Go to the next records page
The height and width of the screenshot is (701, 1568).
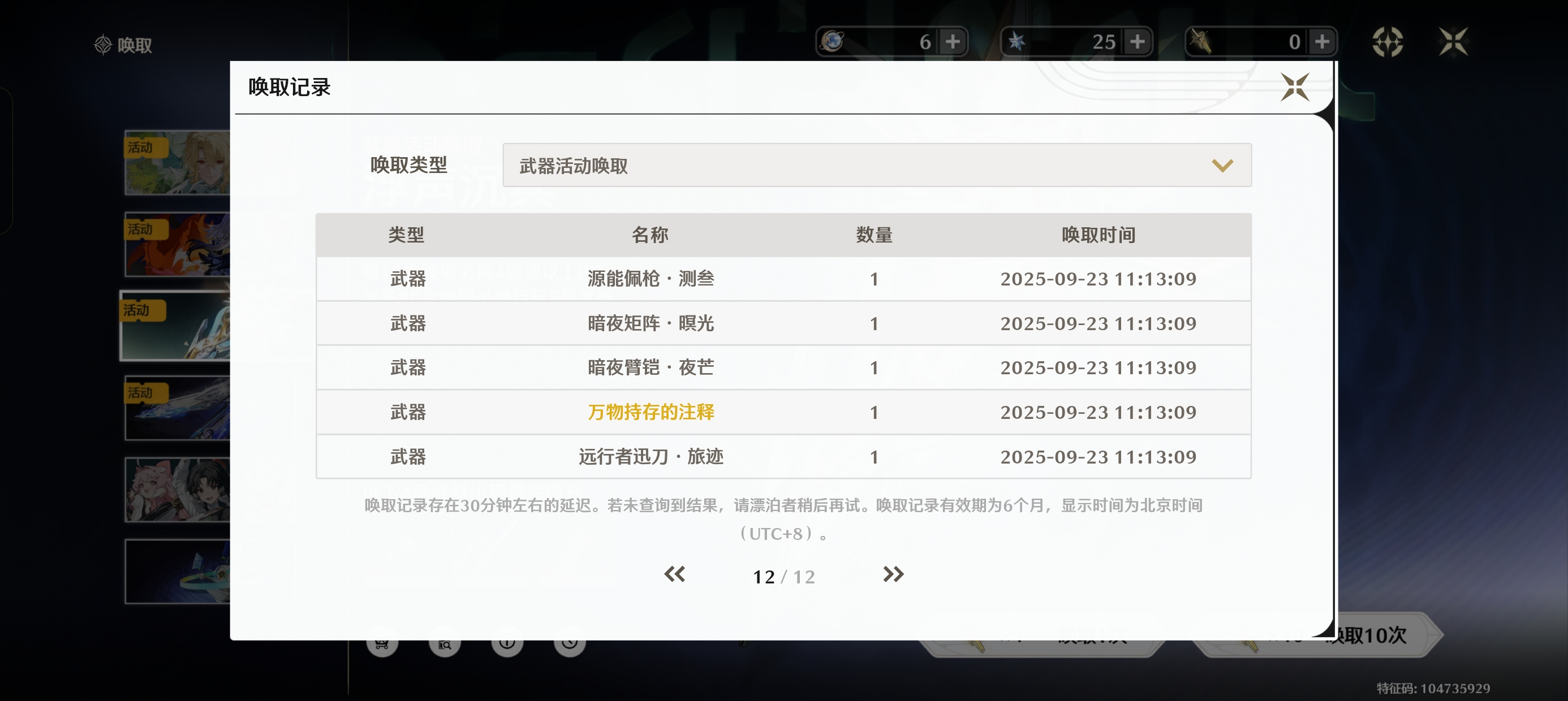(893, 574)
